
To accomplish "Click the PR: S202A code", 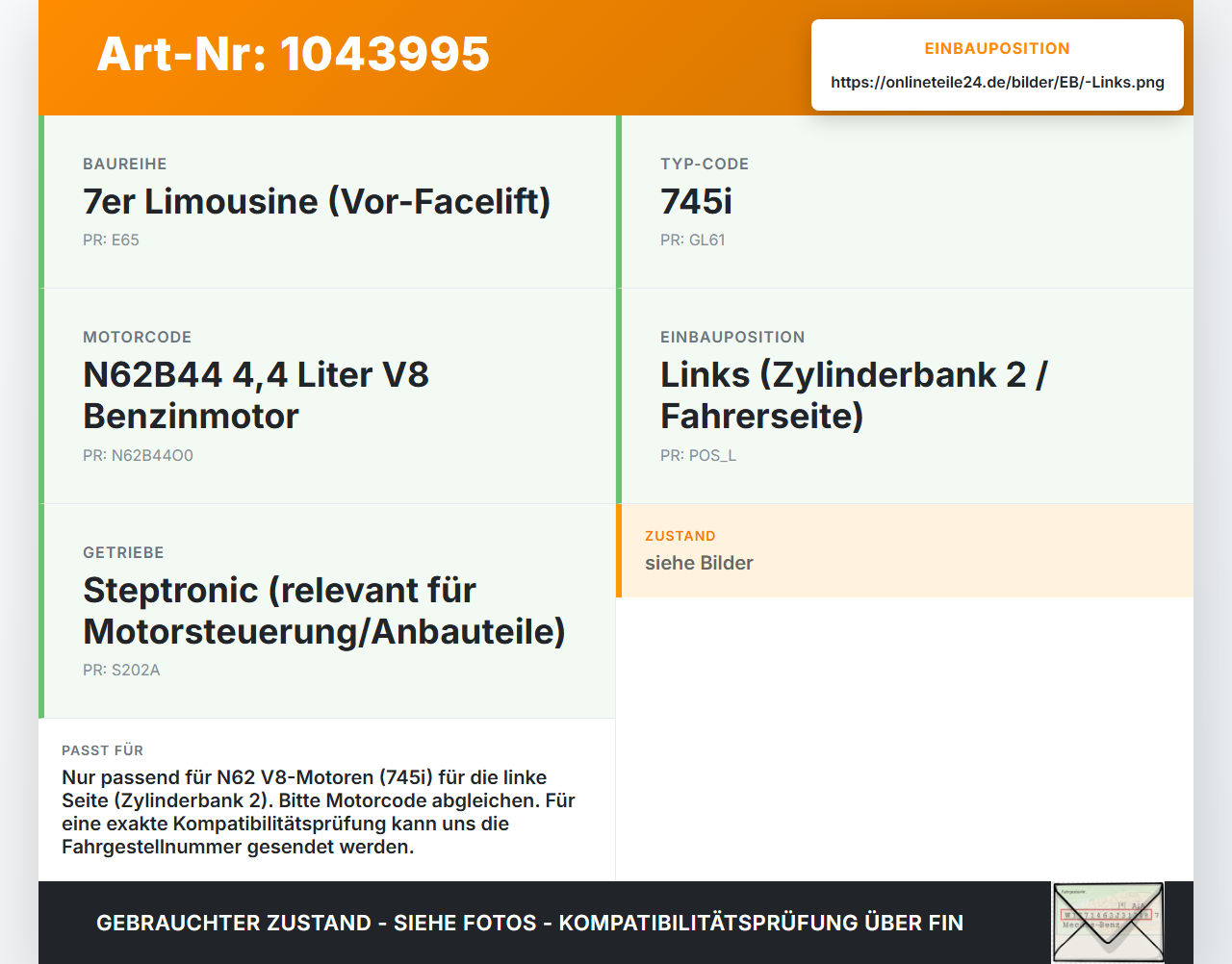I will (121, 671).
